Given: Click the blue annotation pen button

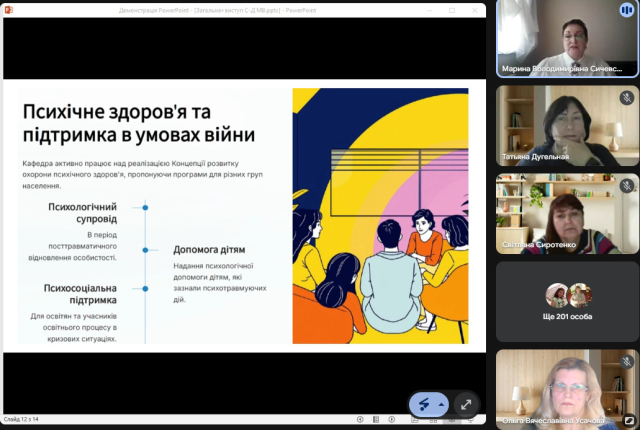Looking at the screenshot, I should 424,404.
